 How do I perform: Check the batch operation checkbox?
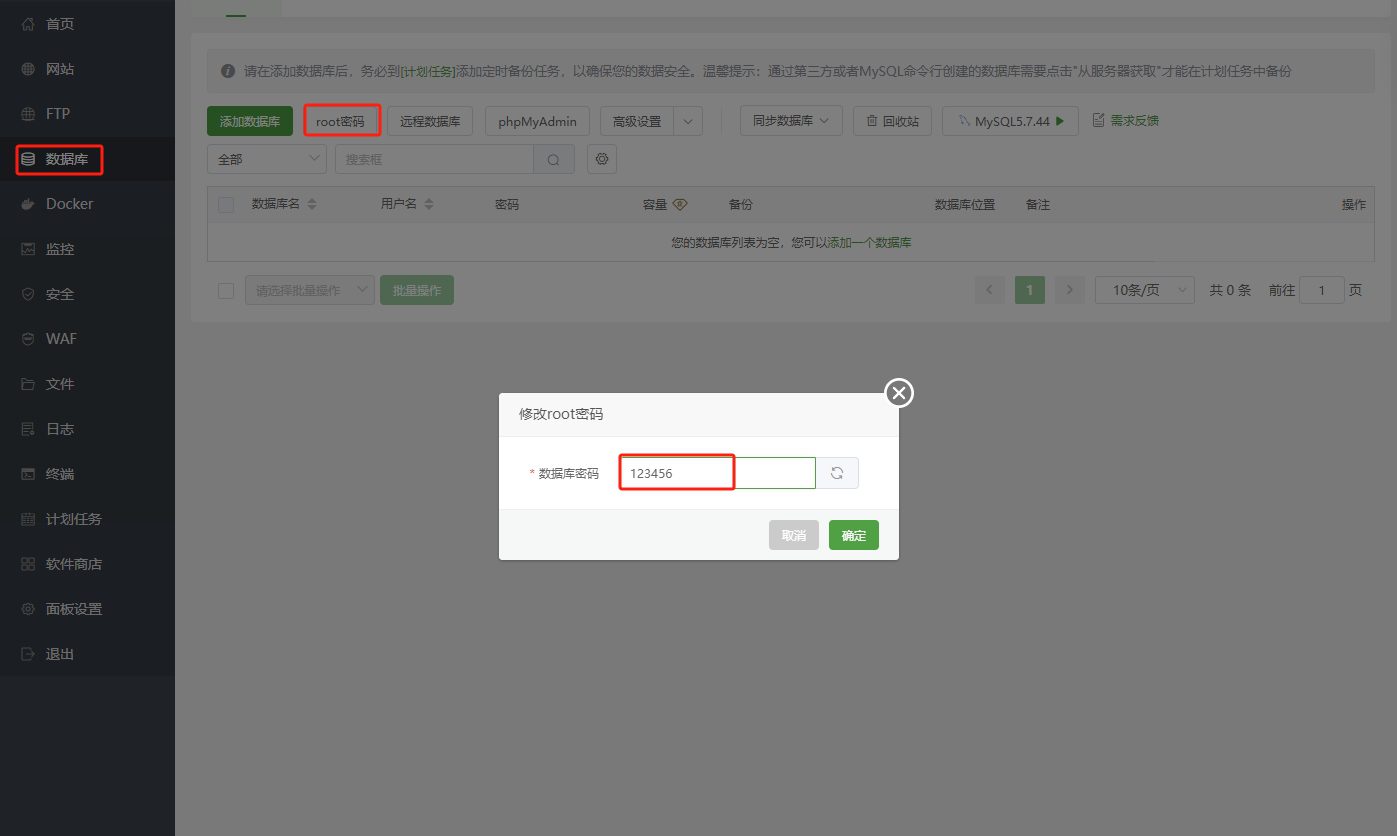pos(224,289)
